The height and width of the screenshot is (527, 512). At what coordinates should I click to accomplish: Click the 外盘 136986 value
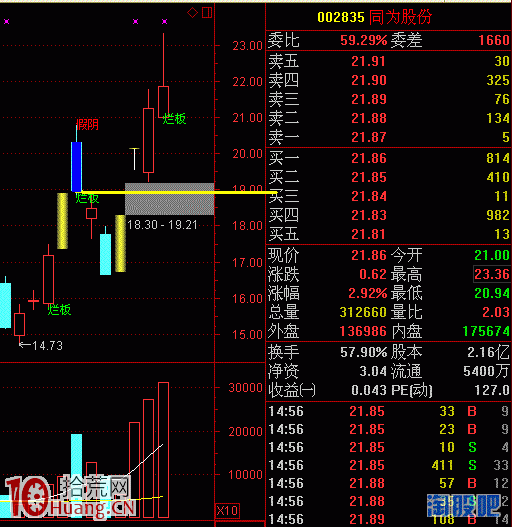(x=363, y=331)
